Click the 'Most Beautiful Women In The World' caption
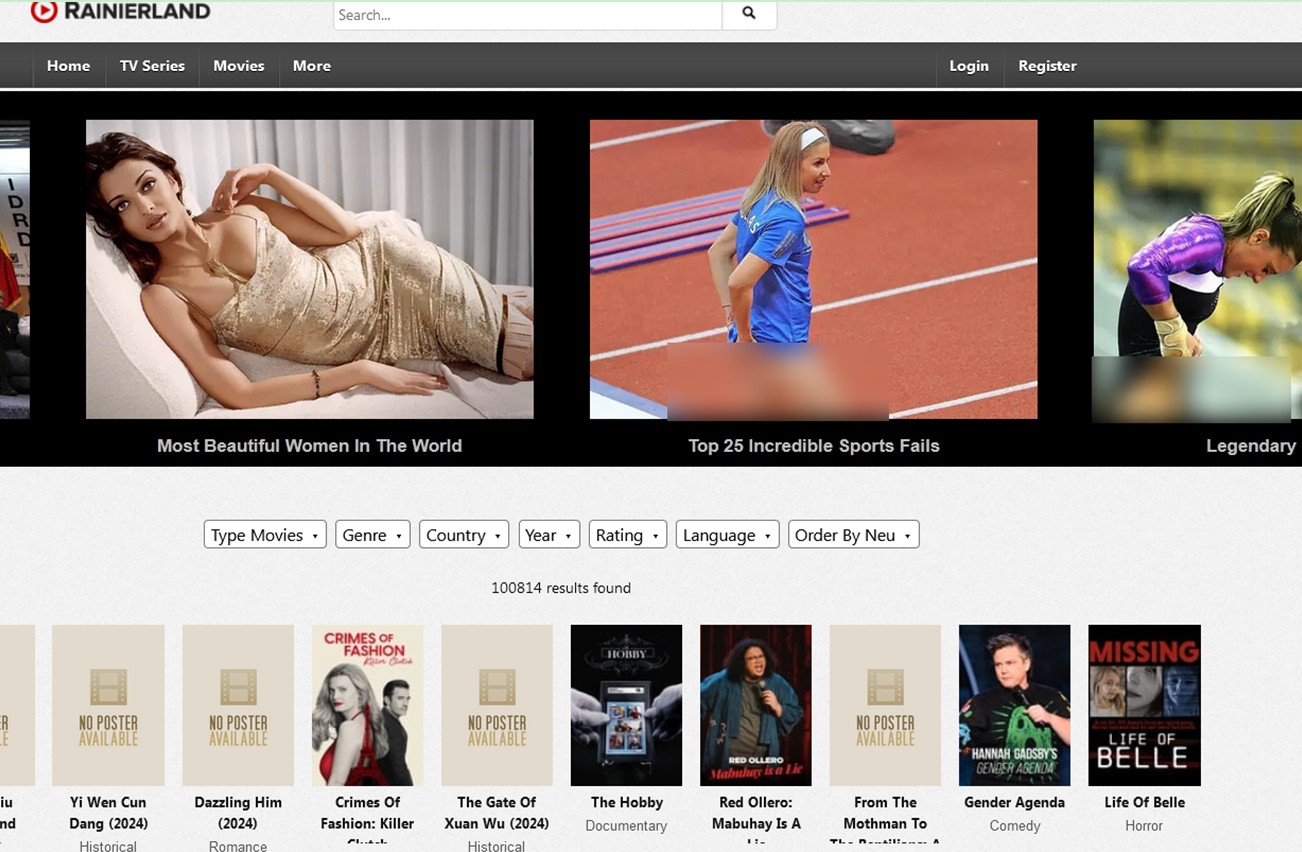1302x852 pixels. (x=309, y=446)
